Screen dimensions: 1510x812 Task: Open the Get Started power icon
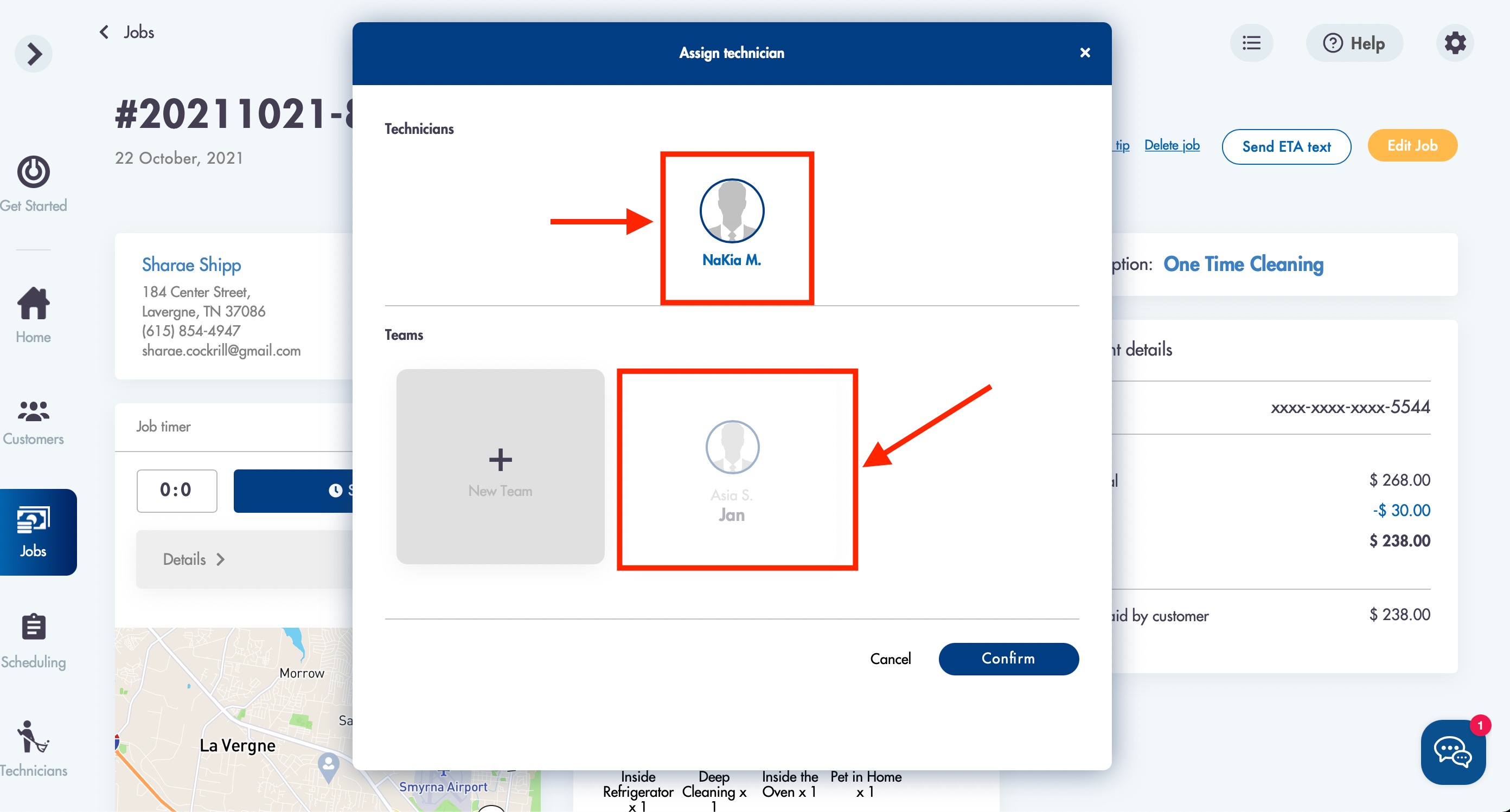34,172
